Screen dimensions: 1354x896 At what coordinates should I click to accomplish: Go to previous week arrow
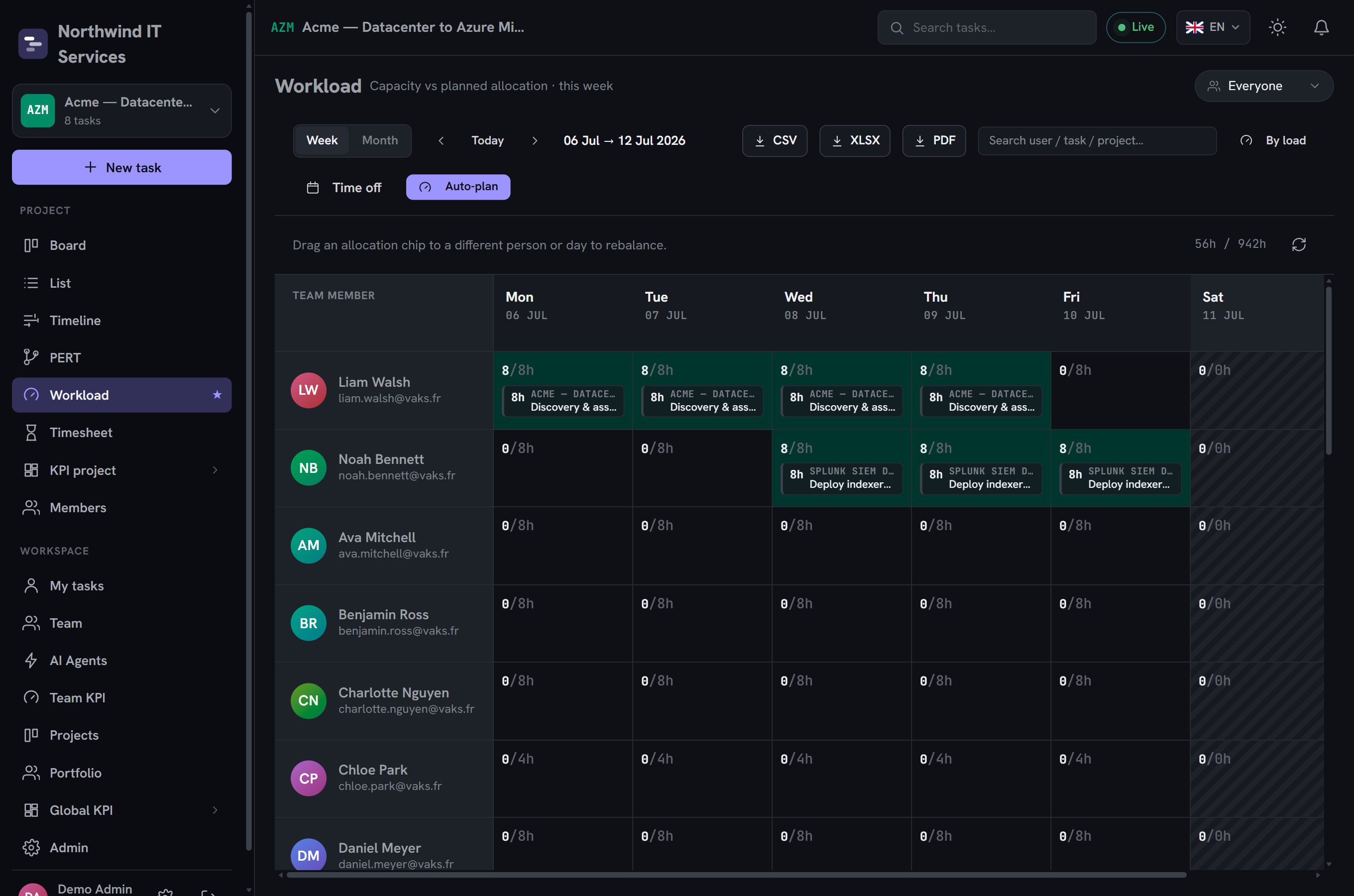click(441, 140)
